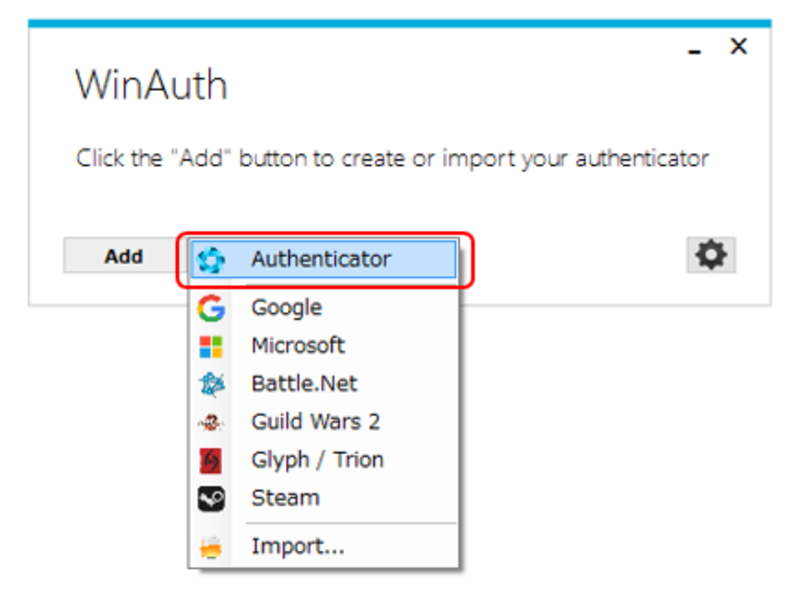Viewport: 800px width, 600px height.
Task: Click the 'Click the "Add" button' instruction text
Action: pos(392,158)
